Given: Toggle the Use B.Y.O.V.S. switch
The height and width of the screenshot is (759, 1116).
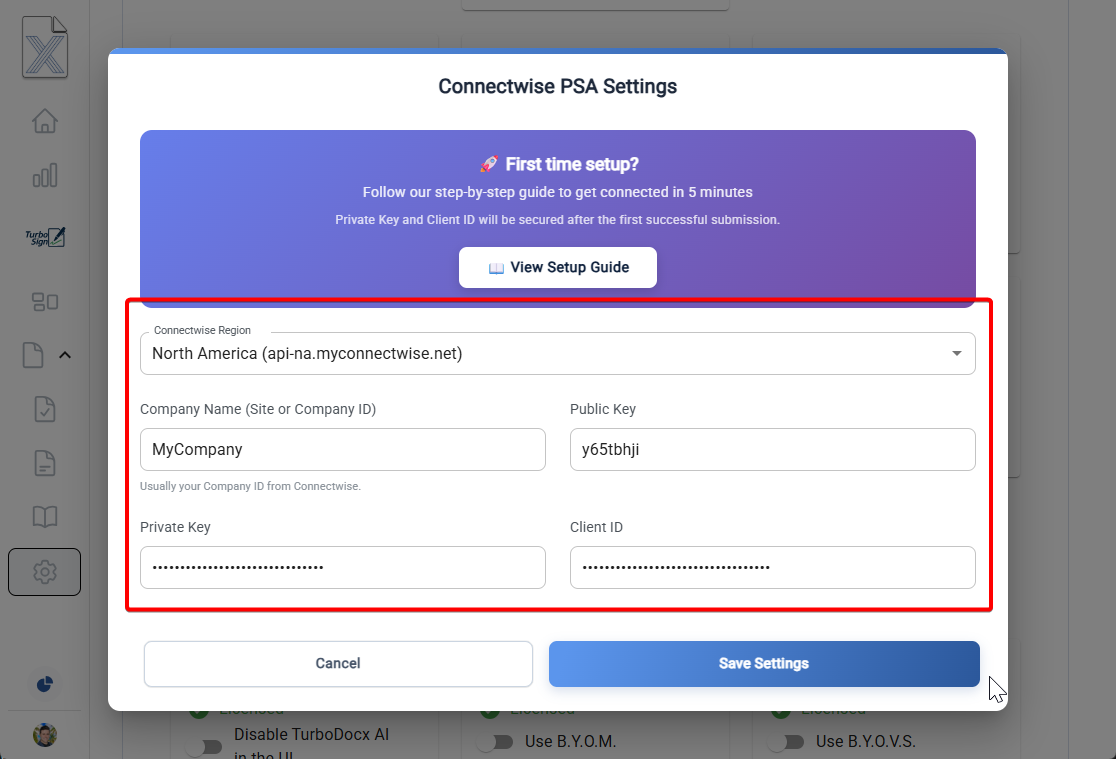Looking at the screenshot, I should tap(786, 742).
